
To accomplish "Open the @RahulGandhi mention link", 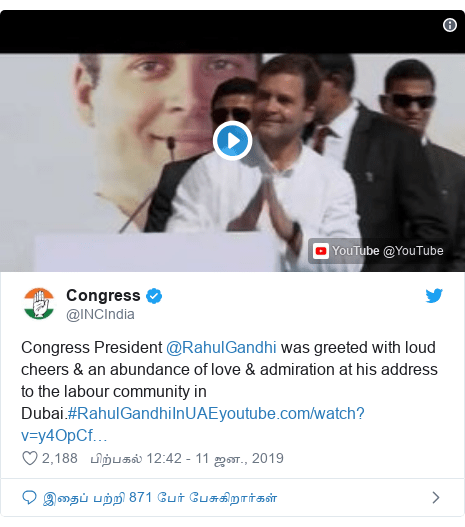I will click(x=221, y=348).
